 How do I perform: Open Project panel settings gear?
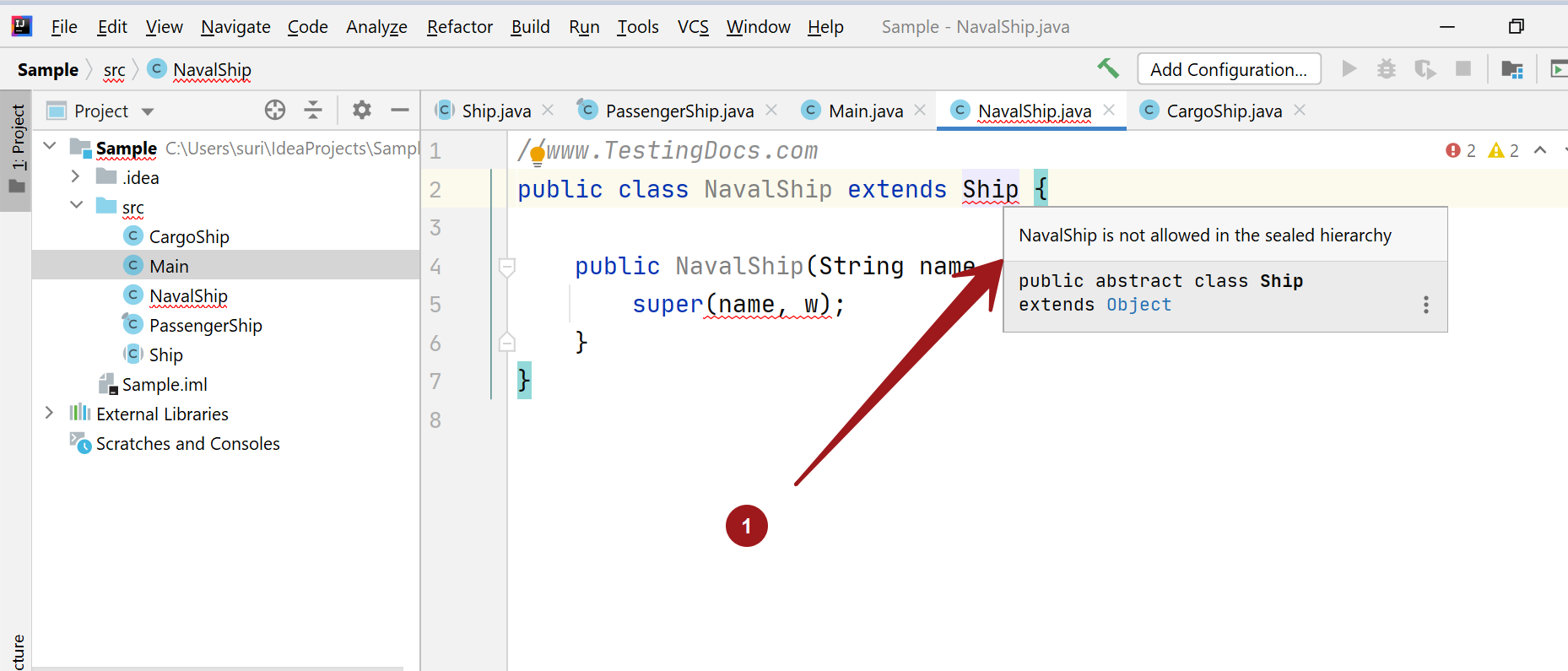coord(362,110)
